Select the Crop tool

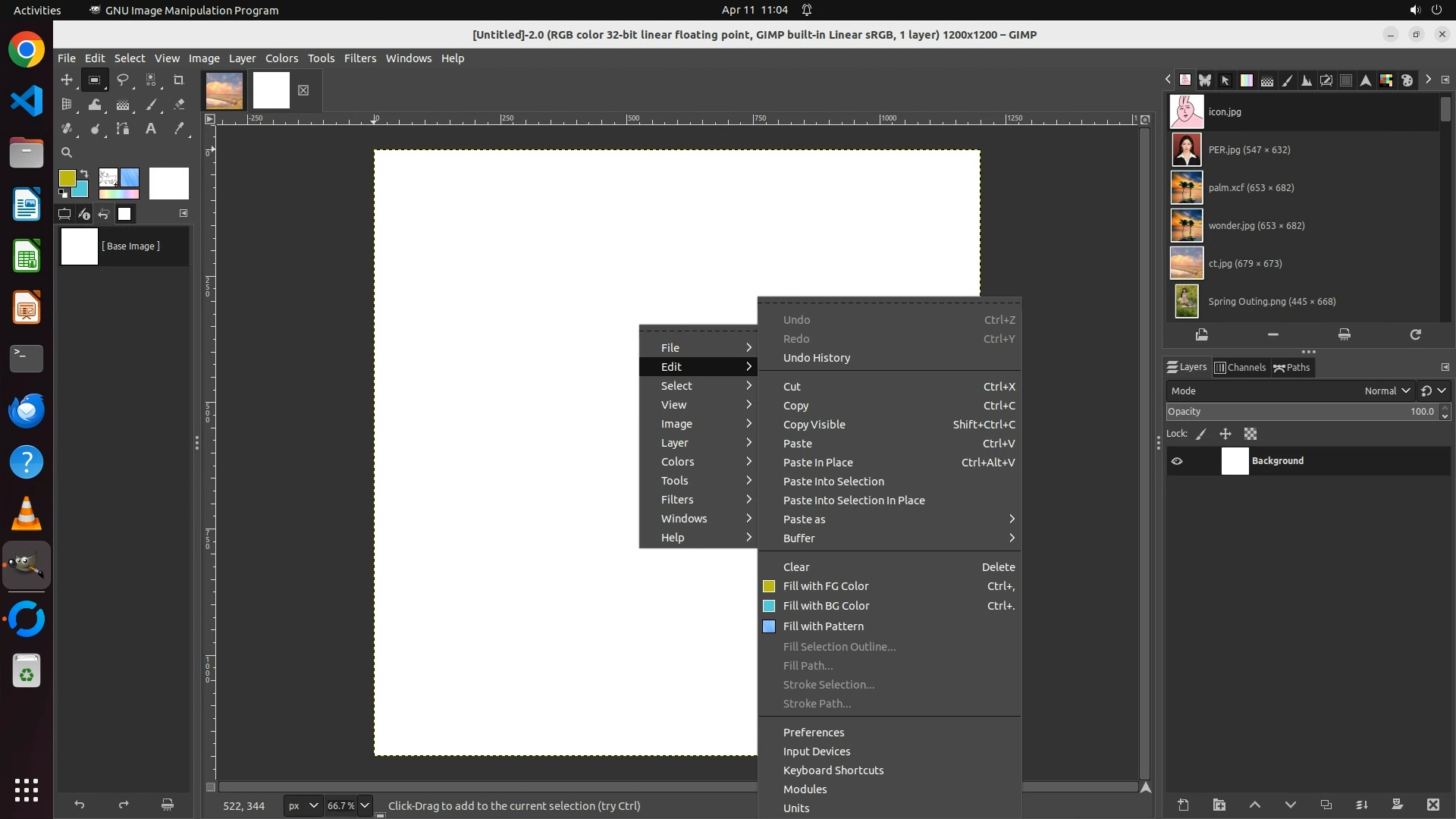click(178, 80)
